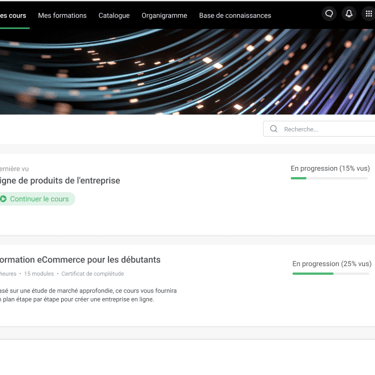Click Continuer le cours button
The height and width of the screenshot is (375, 375).
pyautogui.click(x=37, y=199)
